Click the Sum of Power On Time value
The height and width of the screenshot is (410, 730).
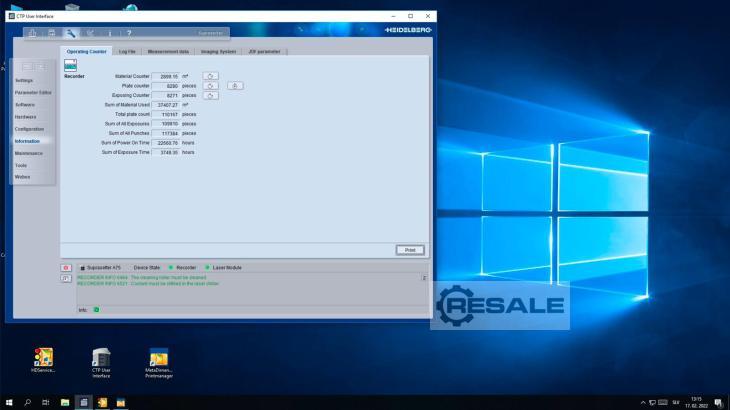point(166,143)
